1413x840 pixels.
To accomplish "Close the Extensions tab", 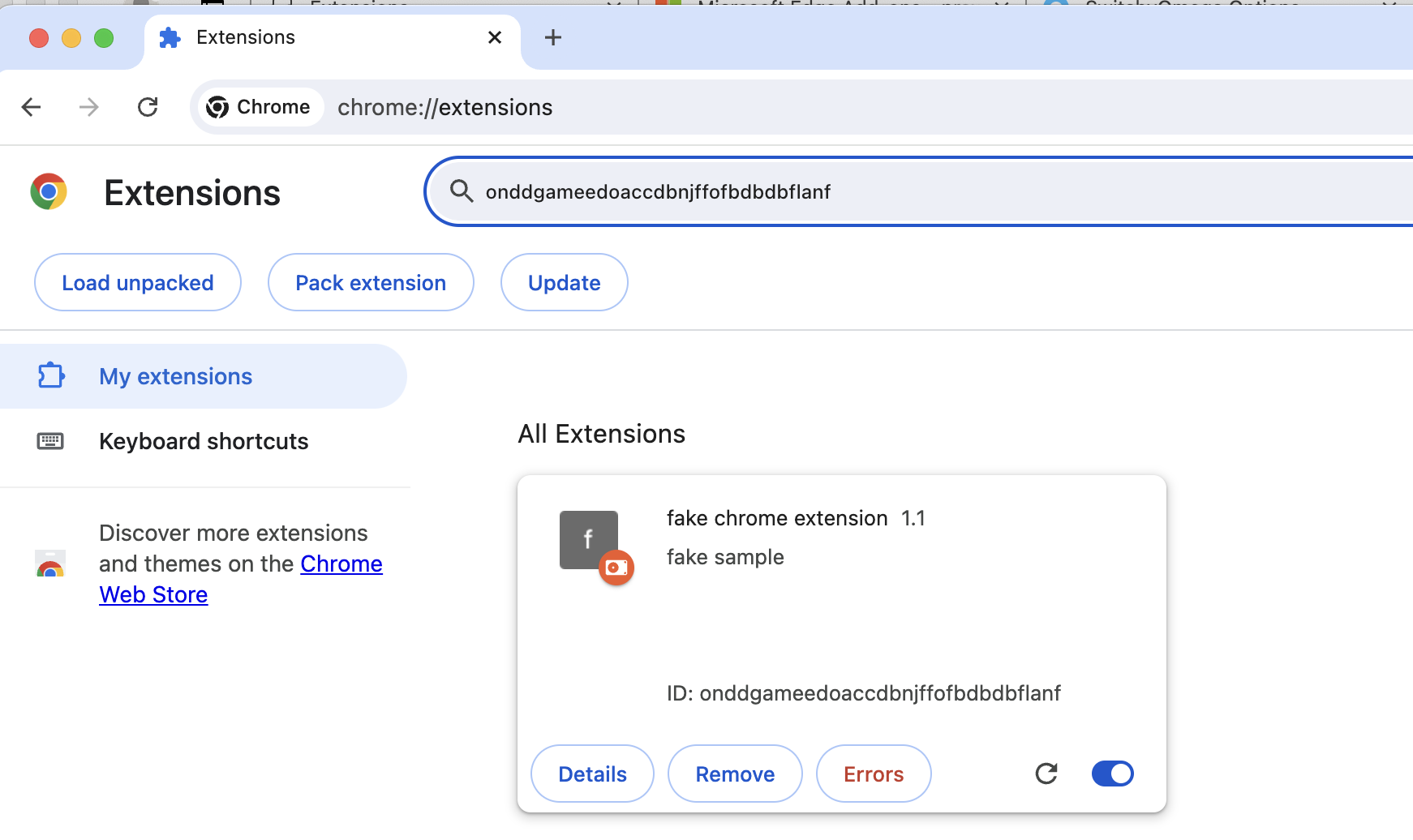I will pos(495,37).
